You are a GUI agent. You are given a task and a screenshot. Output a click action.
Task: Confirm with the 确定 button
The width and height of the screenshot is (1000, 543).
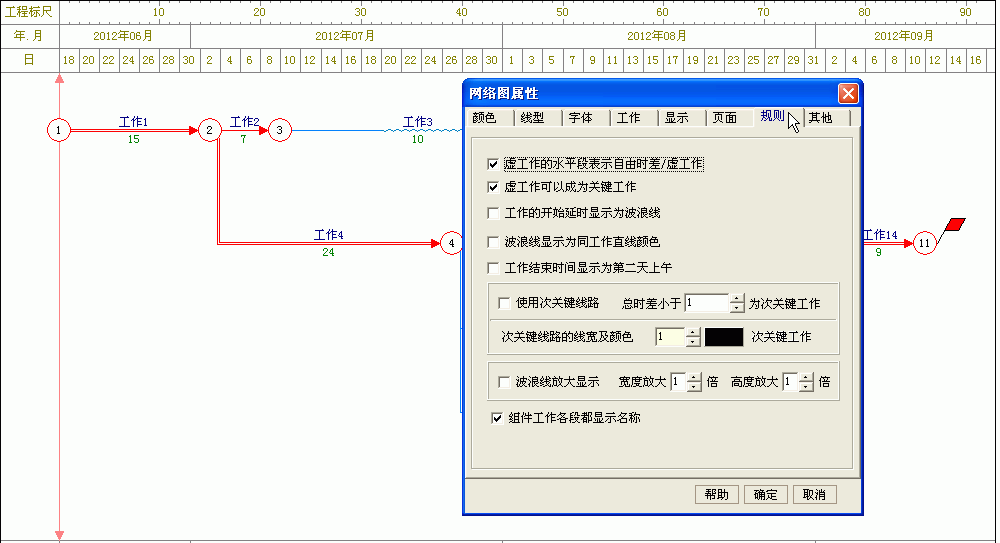click(765, 495)
